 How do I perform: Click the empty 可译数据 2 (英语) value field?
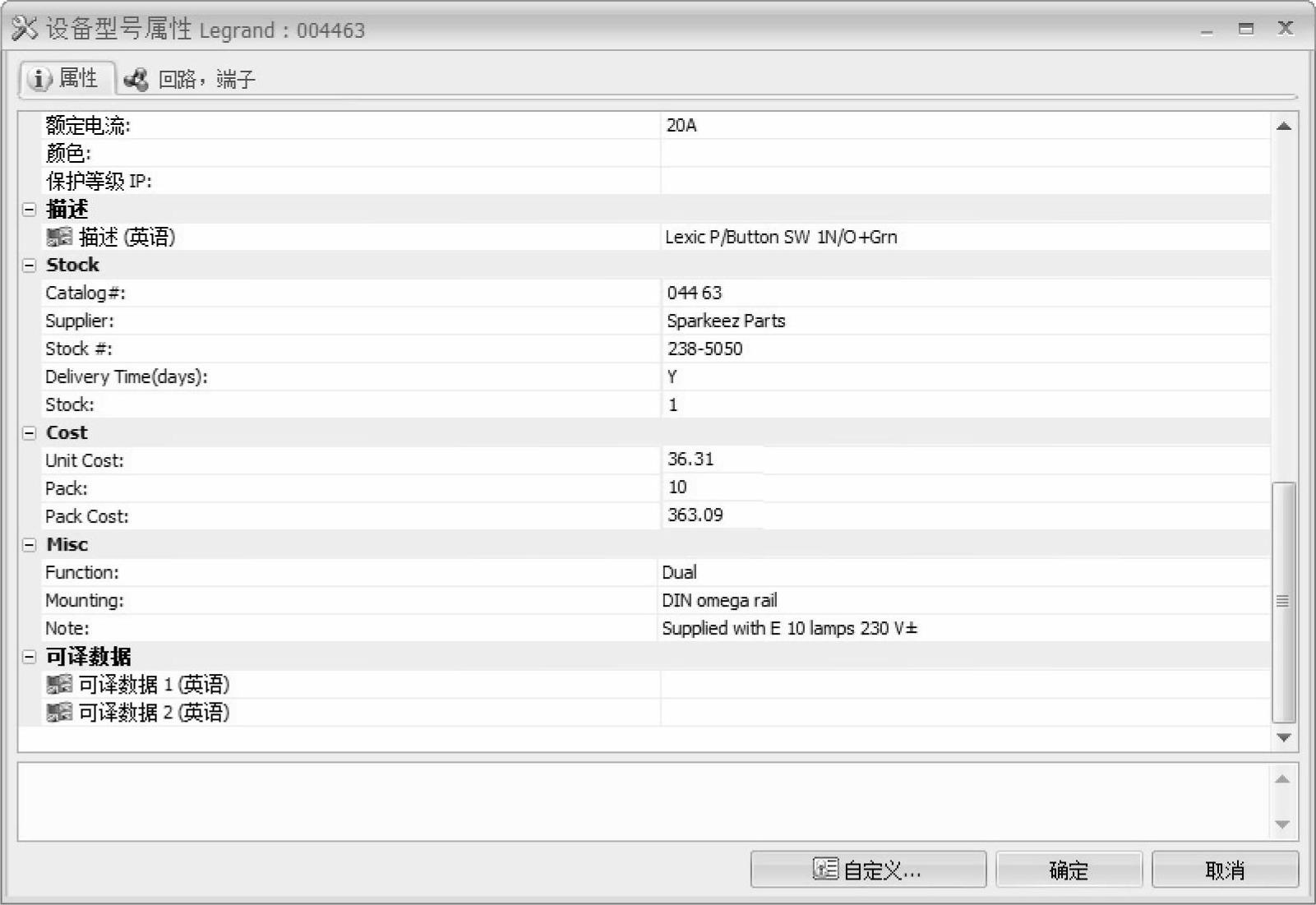(x=966, y=713)
